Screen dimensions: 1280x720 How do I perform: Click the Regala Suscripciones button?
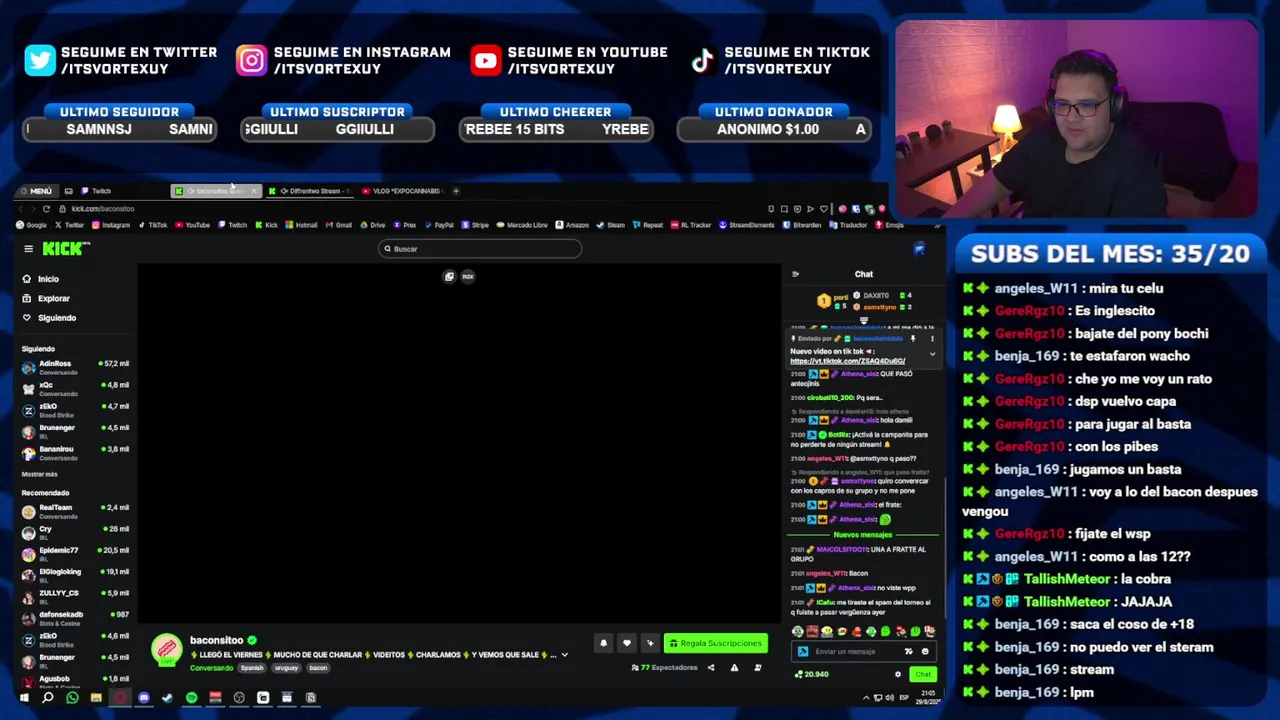tap(717, 643)
